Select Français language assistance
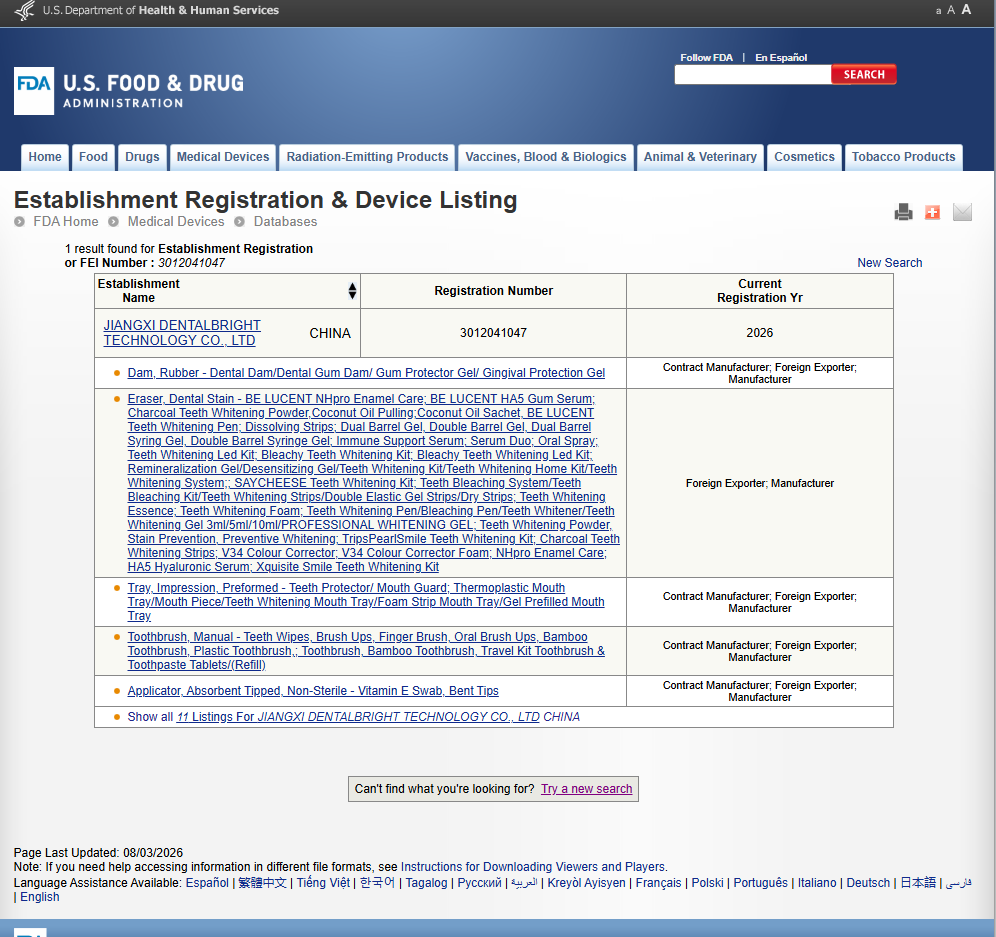996x937 pixels. coord(658,883)
